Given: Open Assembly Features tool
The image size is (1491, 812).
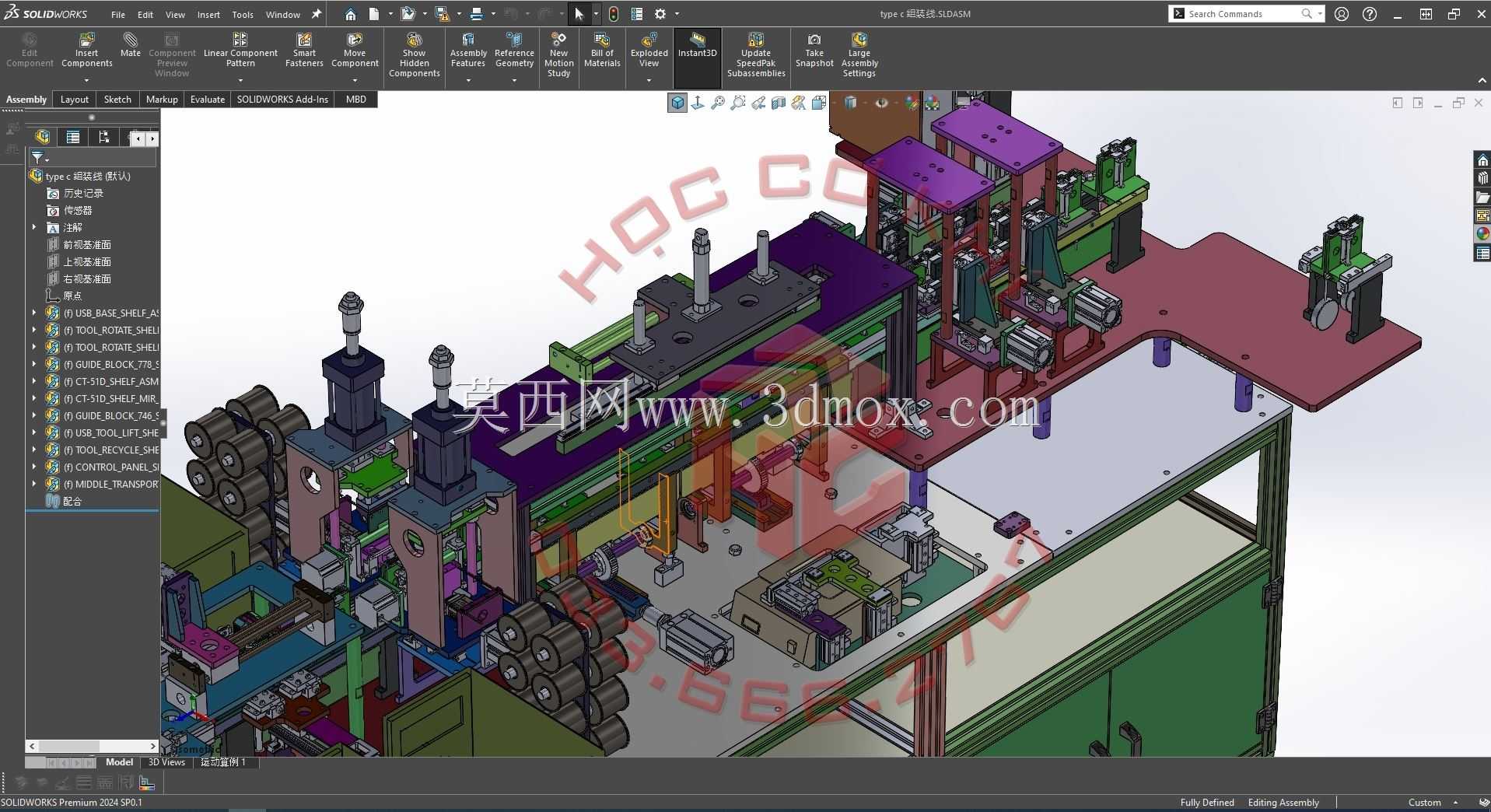Looking at the screenshot, I should coord(468,50).
